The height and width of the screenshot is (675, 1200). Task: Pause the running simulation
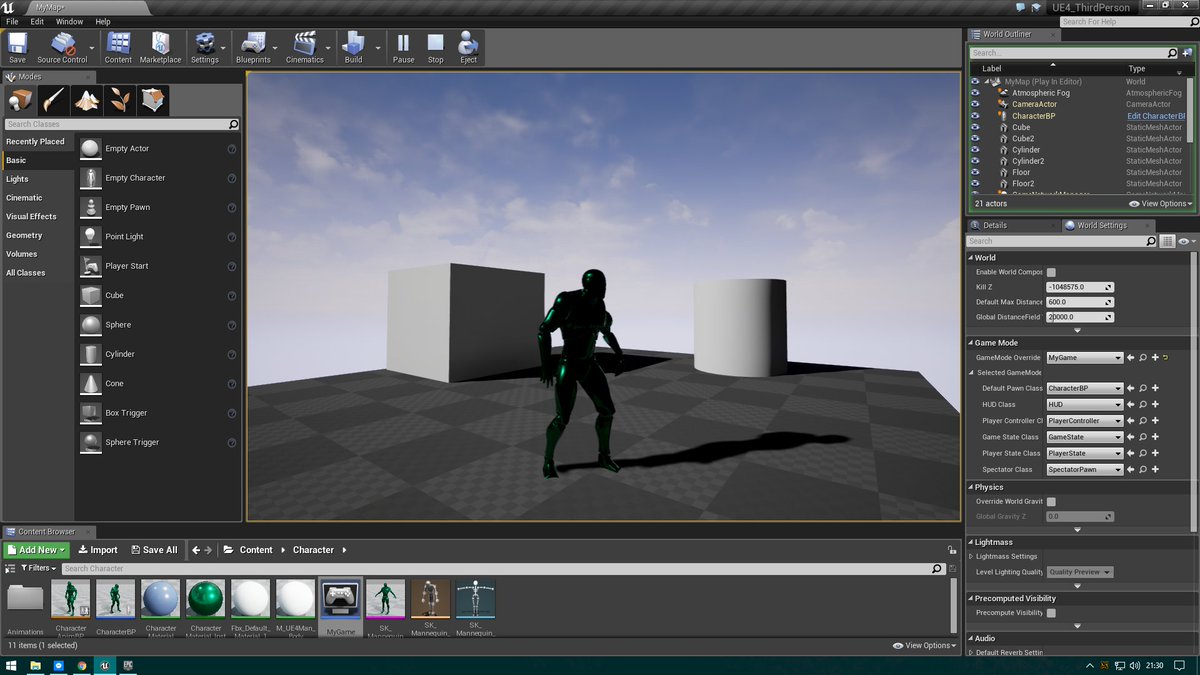click(x=403, y=47)
